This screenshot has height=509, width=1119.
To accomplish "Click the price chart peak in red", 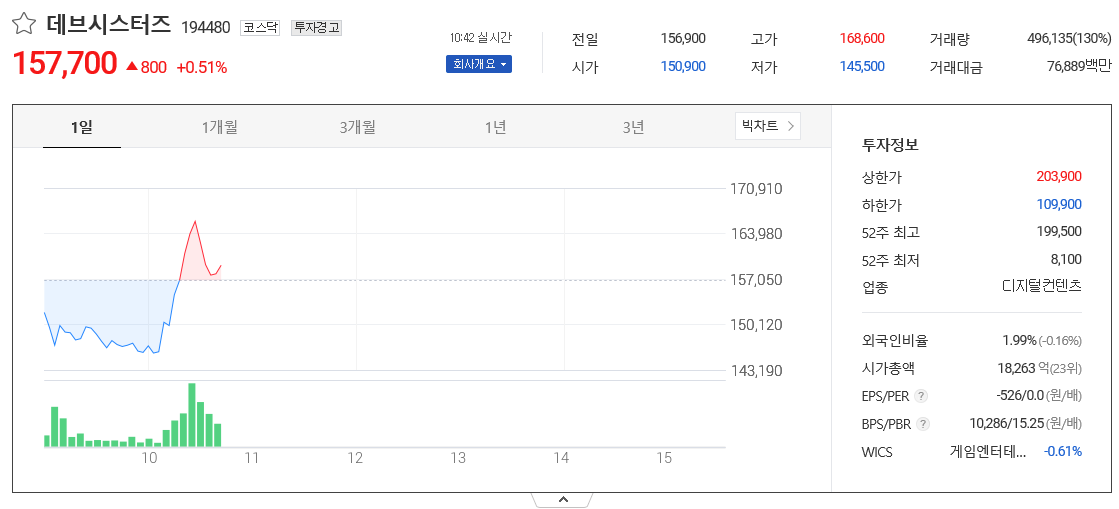I will 194,221.
